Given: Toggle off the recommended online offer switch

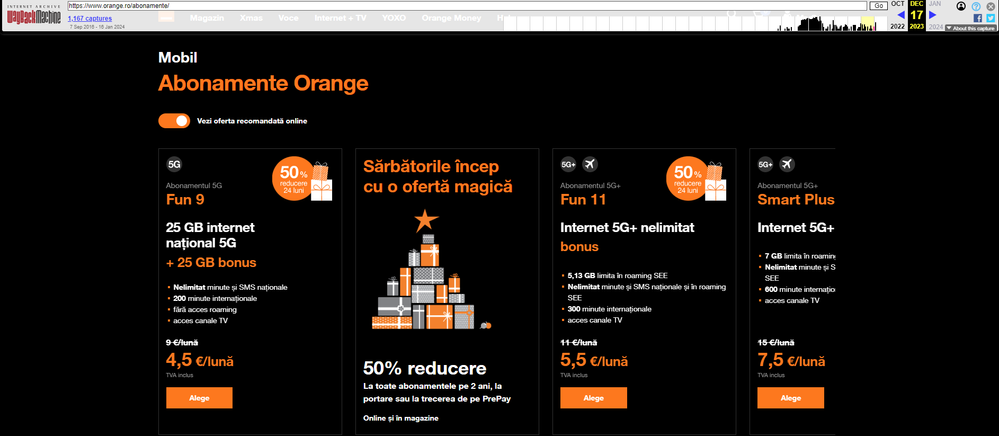Looking at the screenshot, I should point(174,121).
